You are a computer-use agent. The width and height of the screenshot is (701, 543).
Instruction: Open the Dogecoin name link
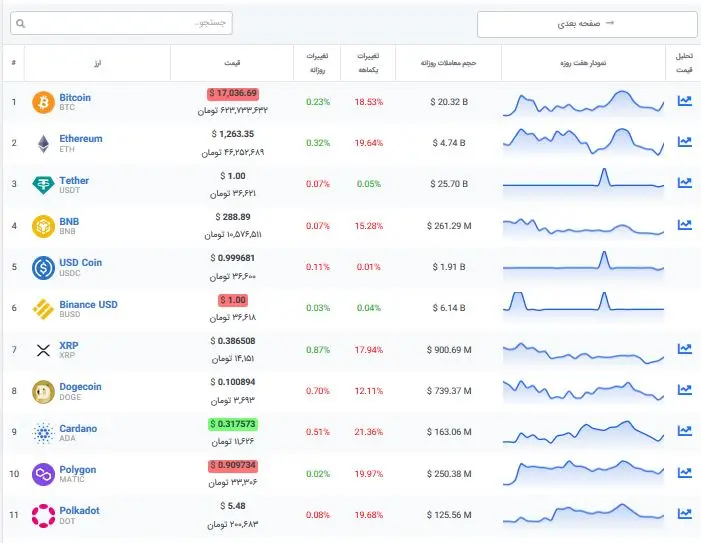coord(80,387)
